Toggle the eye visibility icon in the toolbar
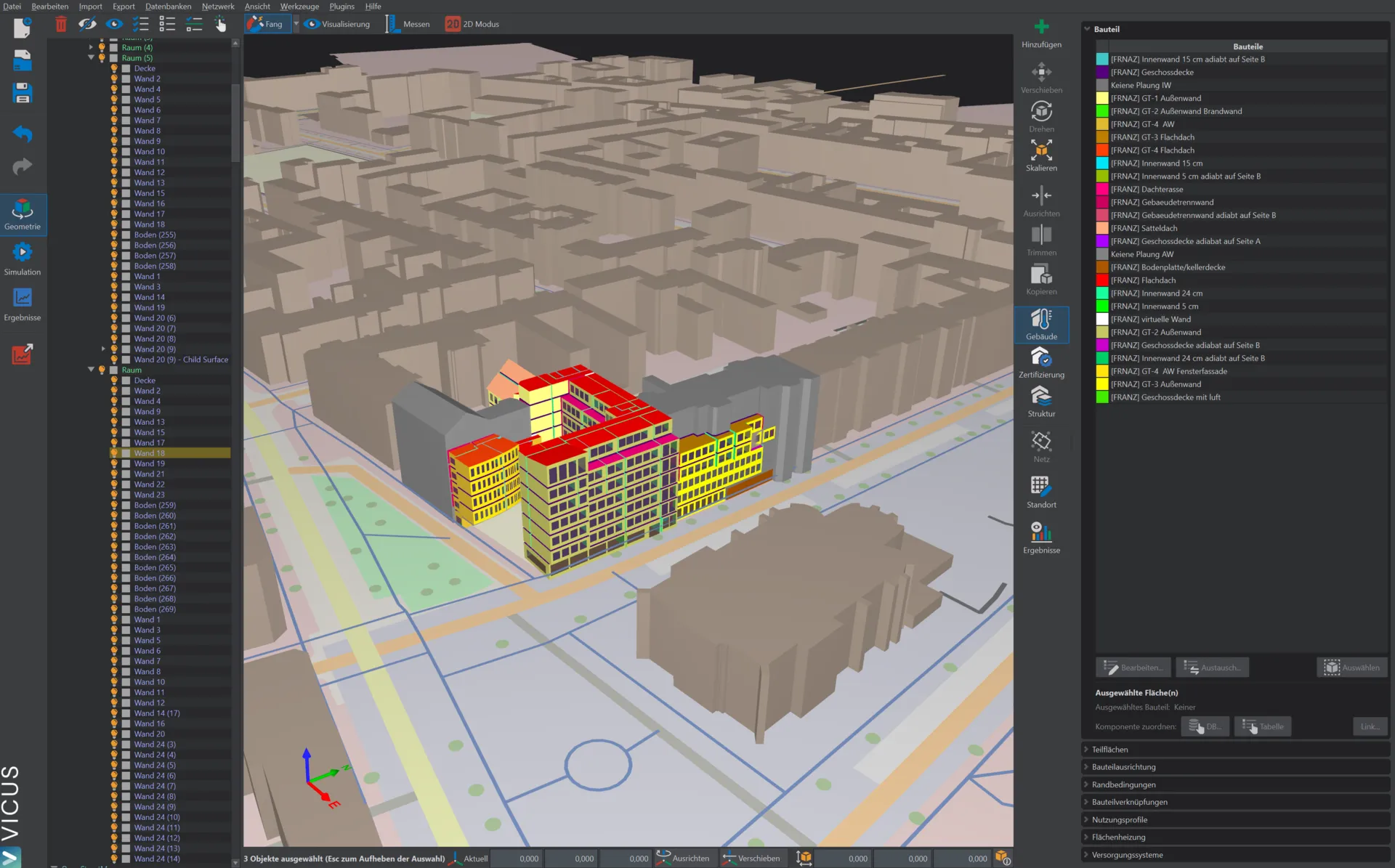Screen dimensions: 1395x868 pos(114,24)
